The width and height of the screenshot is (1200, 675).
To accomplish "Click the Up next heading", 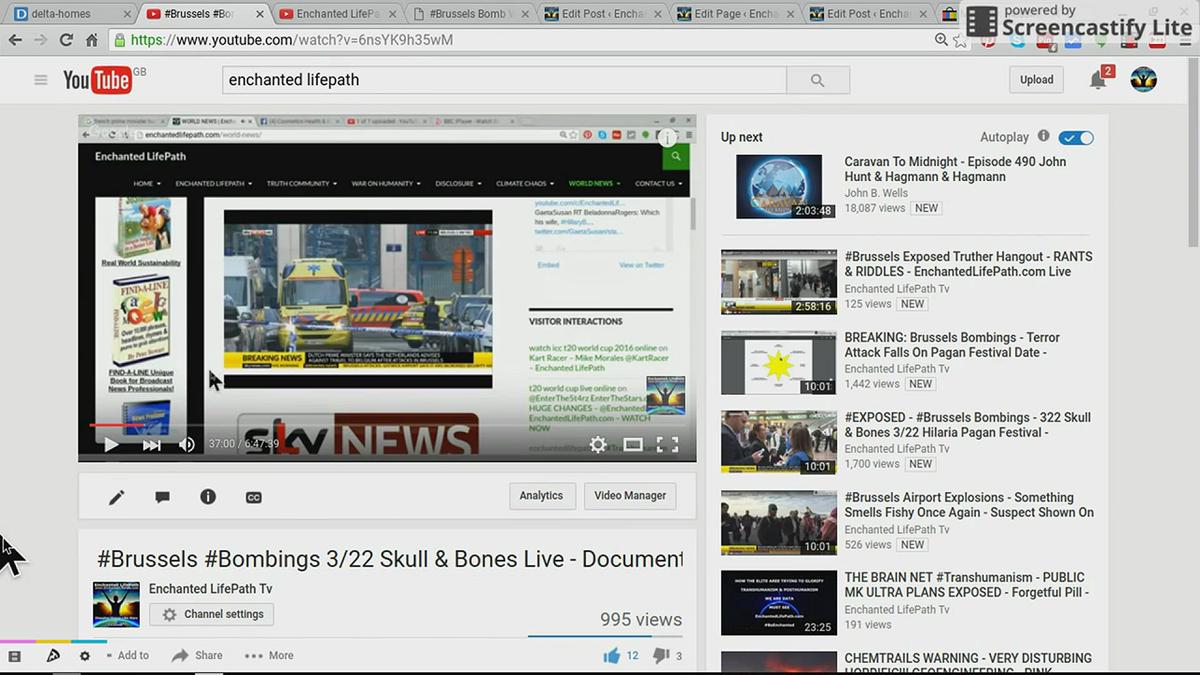I will (x=742, y=137).
